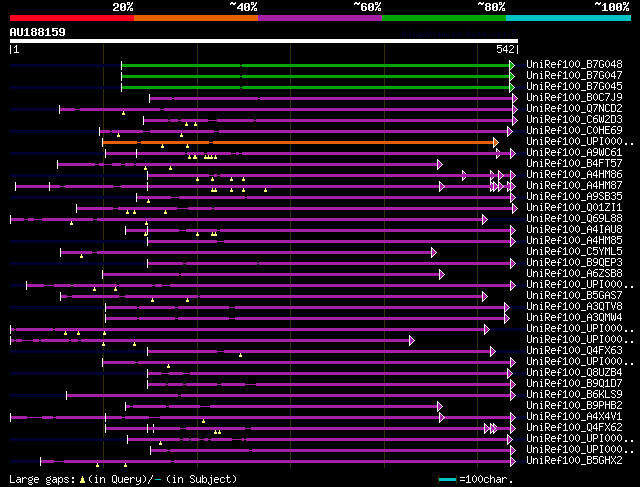Screen dimensions: 640x487
Task: Open hit UniRef100_A4HM86
Action: click(574, 175)
